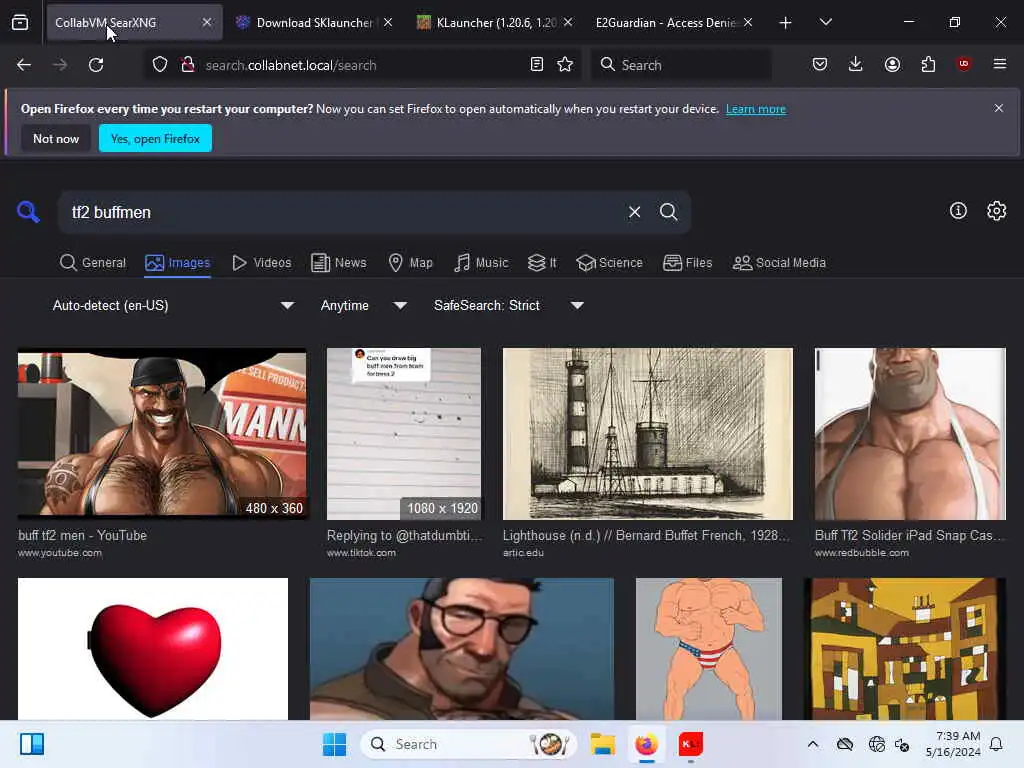Open File Explorer from the taskbar
1024x768 pixels.
click(x=603, y=744)
